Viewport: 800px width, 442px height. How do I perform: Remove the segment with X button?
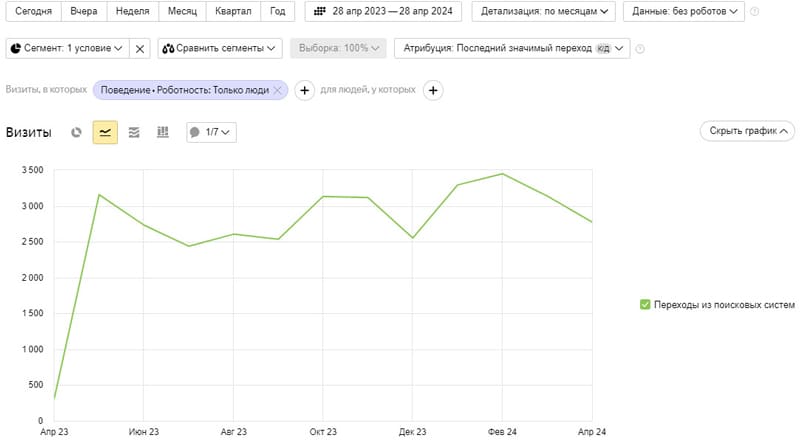(x=140, y=49)
